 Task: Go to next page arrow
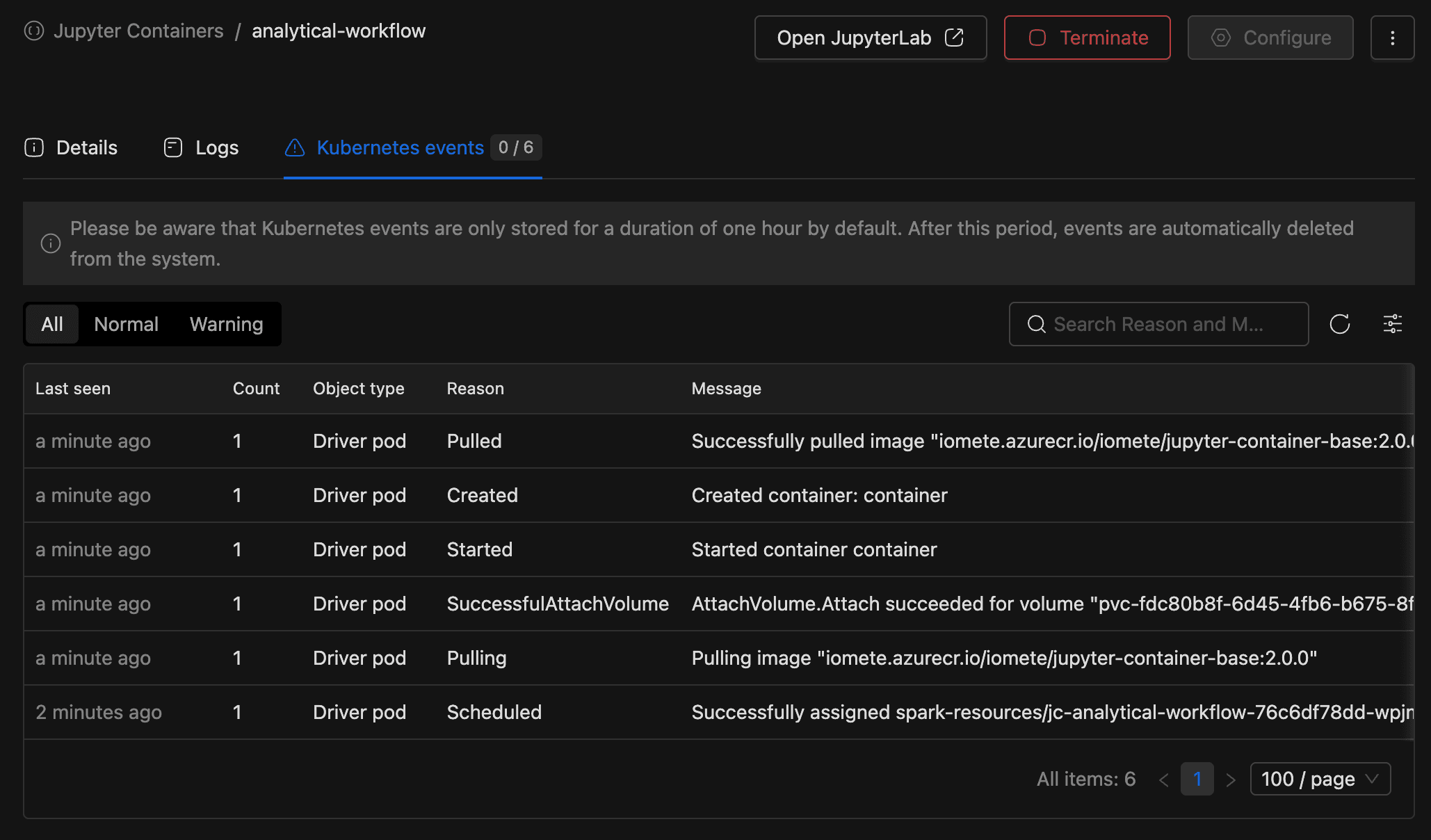(1230, 780)
